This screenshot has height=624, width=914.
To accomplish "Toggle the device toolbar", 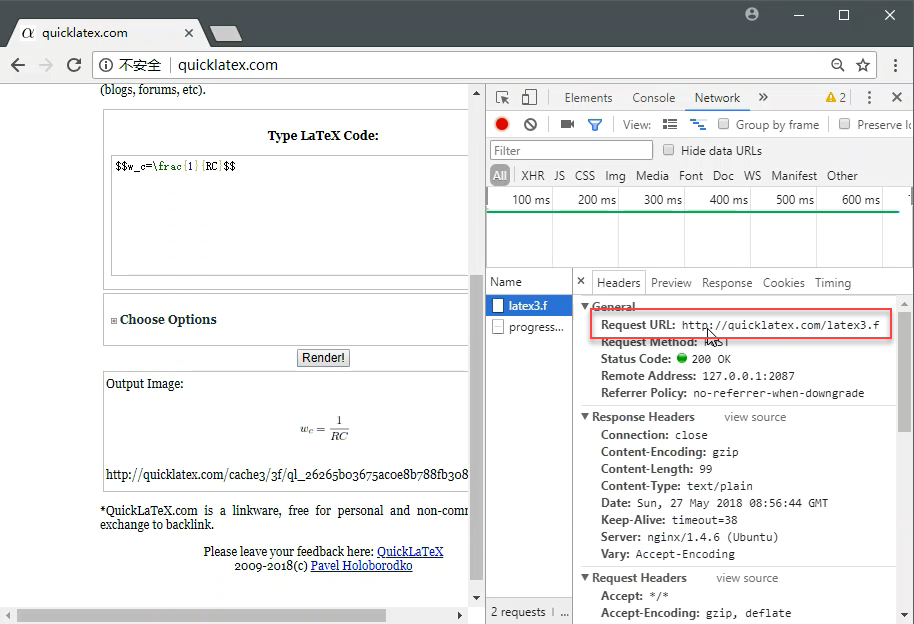I will (x=529, y=97).
